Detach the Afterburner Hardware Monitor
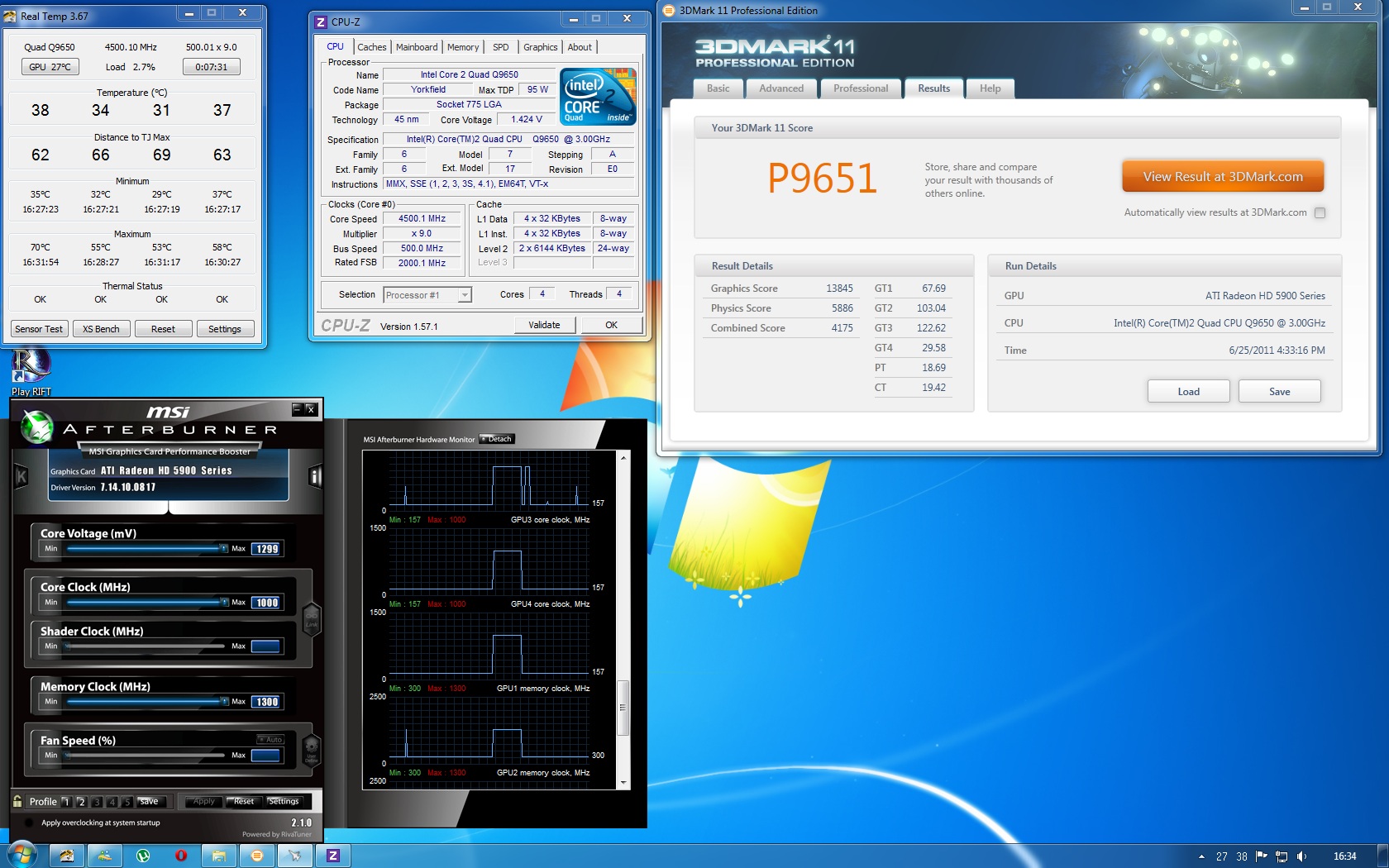Image resolution: width=1389 pixels, height=868 pixels. [497, 439]
